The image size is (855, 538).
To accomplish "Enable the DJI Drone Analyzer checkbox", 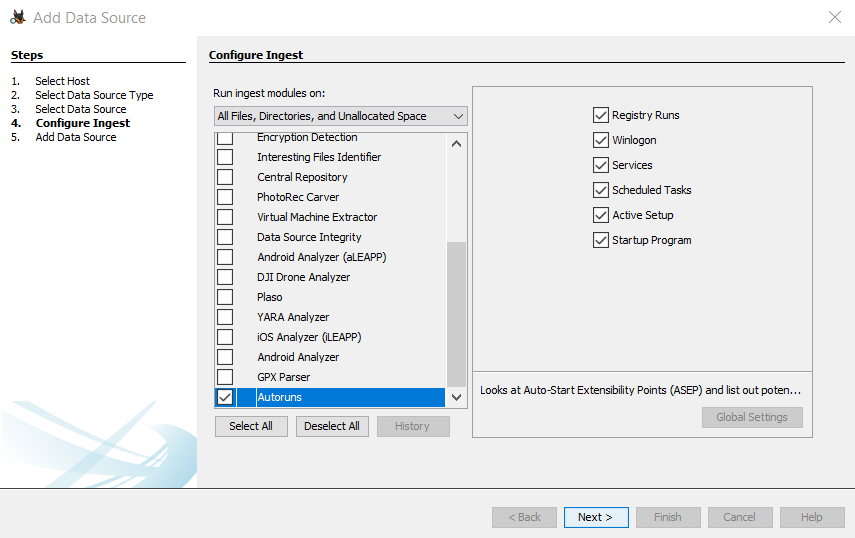I will coord(225,277).
